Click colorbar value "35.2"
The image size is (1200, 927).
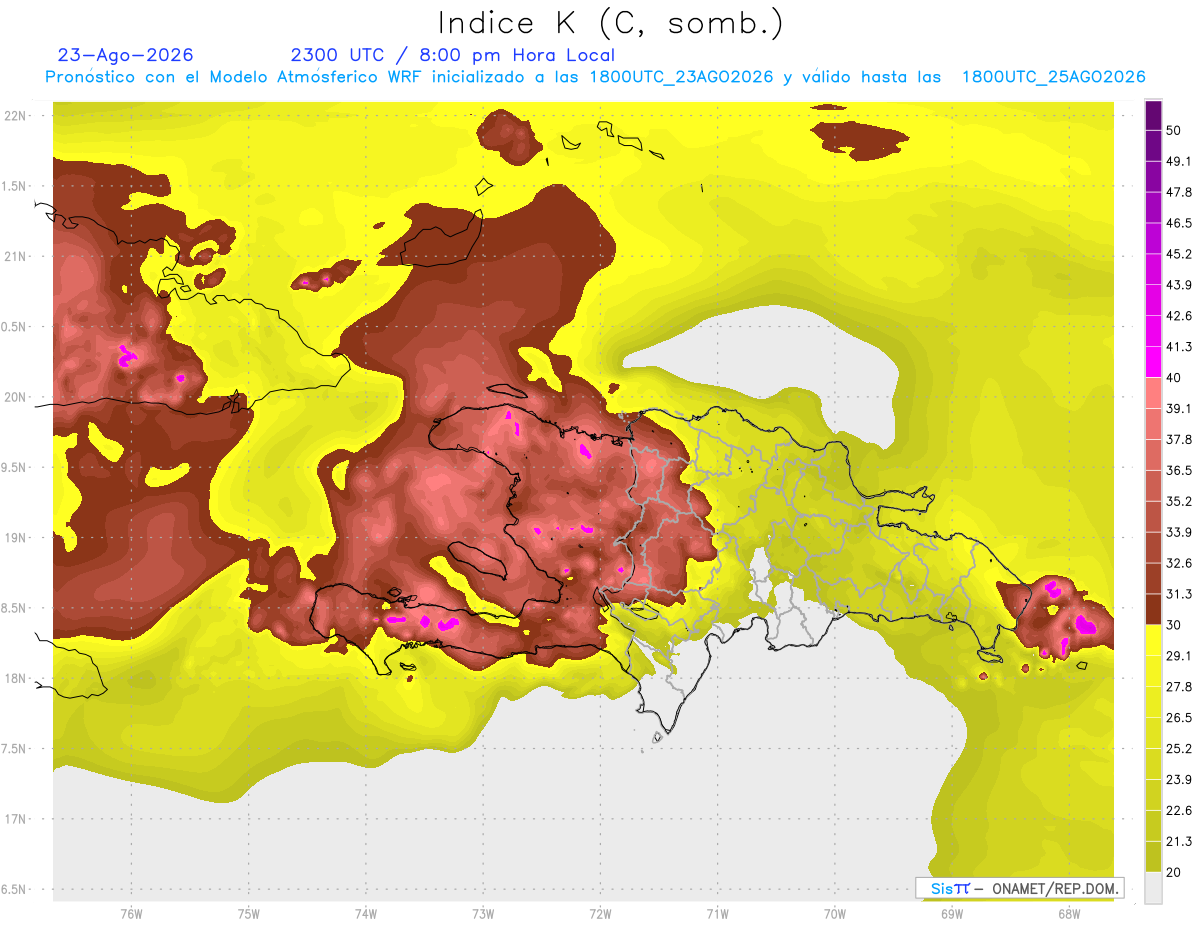point(1179,501)
